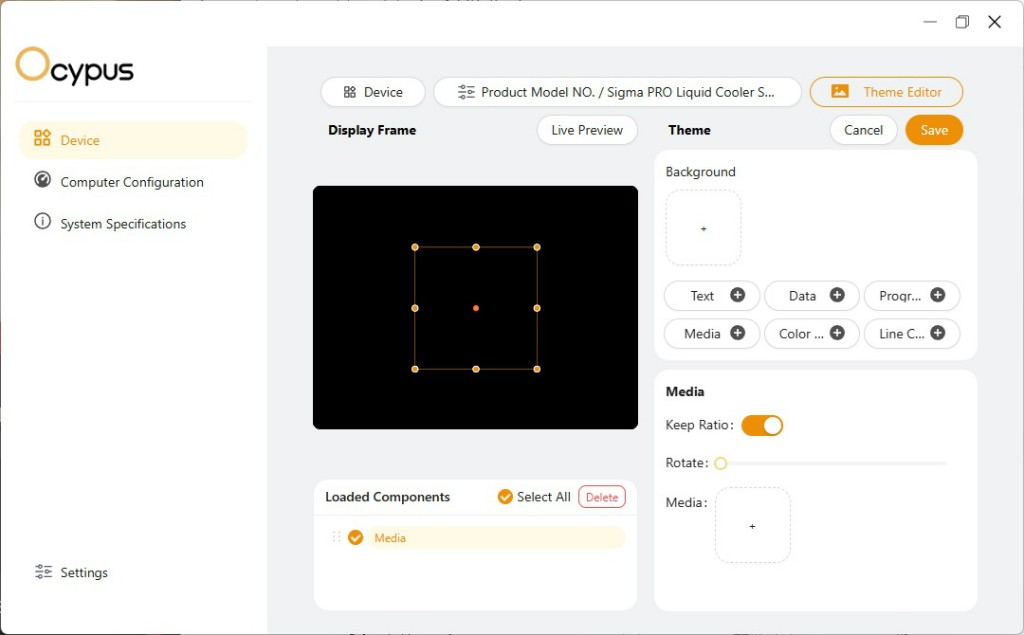This screenshot has height=635, width=1024.
Task: Open the Device selector at top
Action: (x=373, y=92)
